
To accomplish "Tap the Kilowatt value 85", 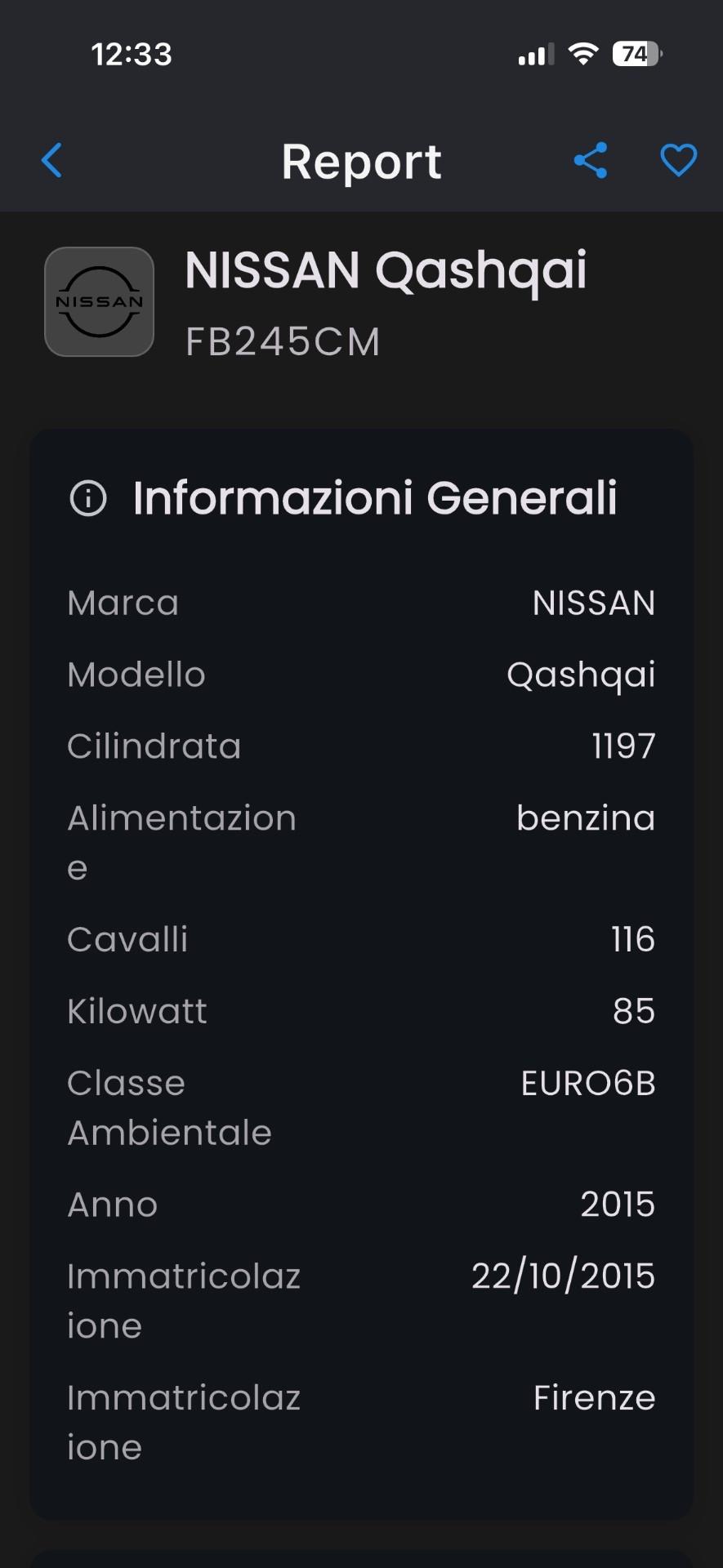I will 634,1011.
